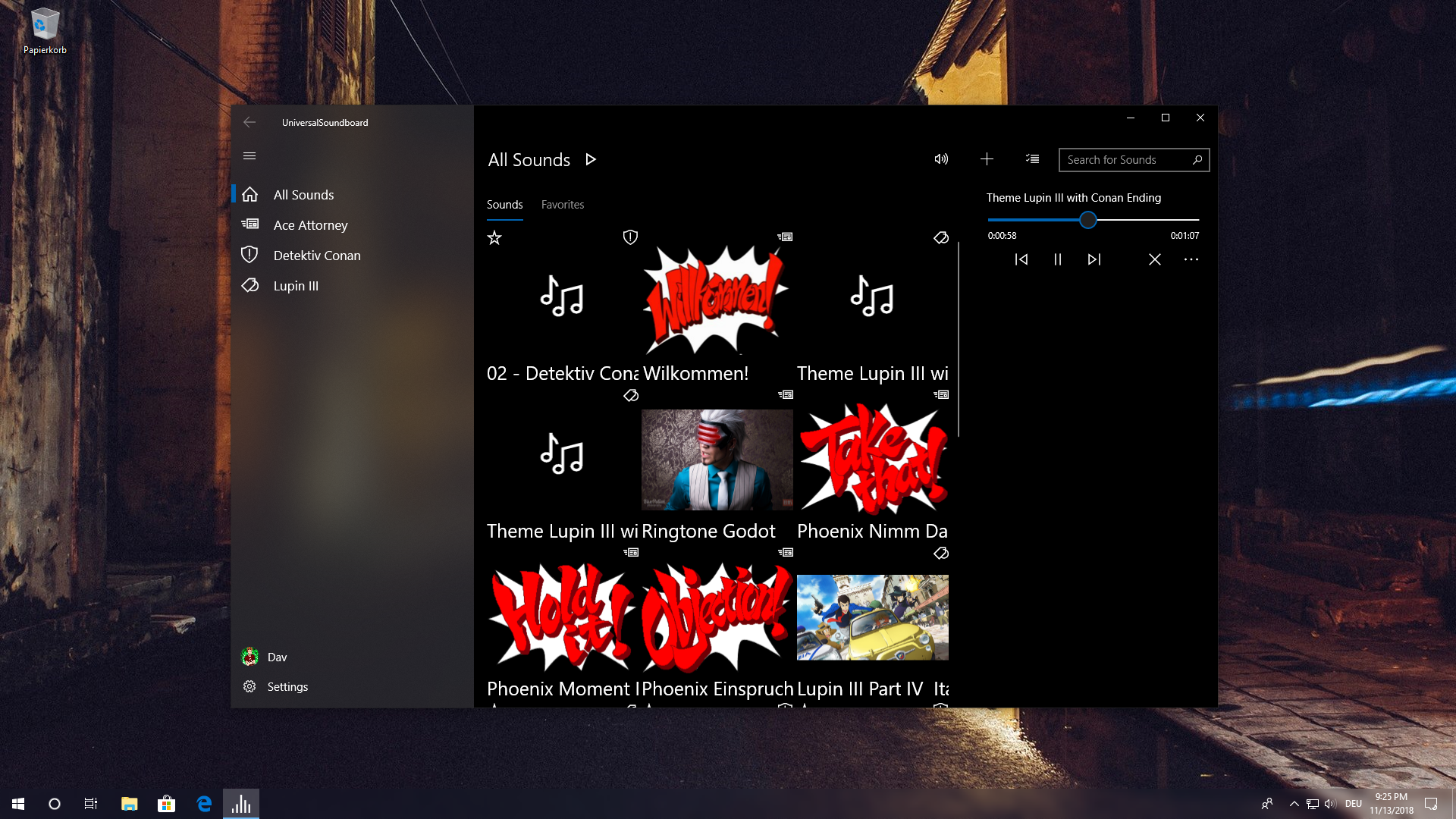
Task: Switch to the Favorites tab
Action: [x=563, y=205]
